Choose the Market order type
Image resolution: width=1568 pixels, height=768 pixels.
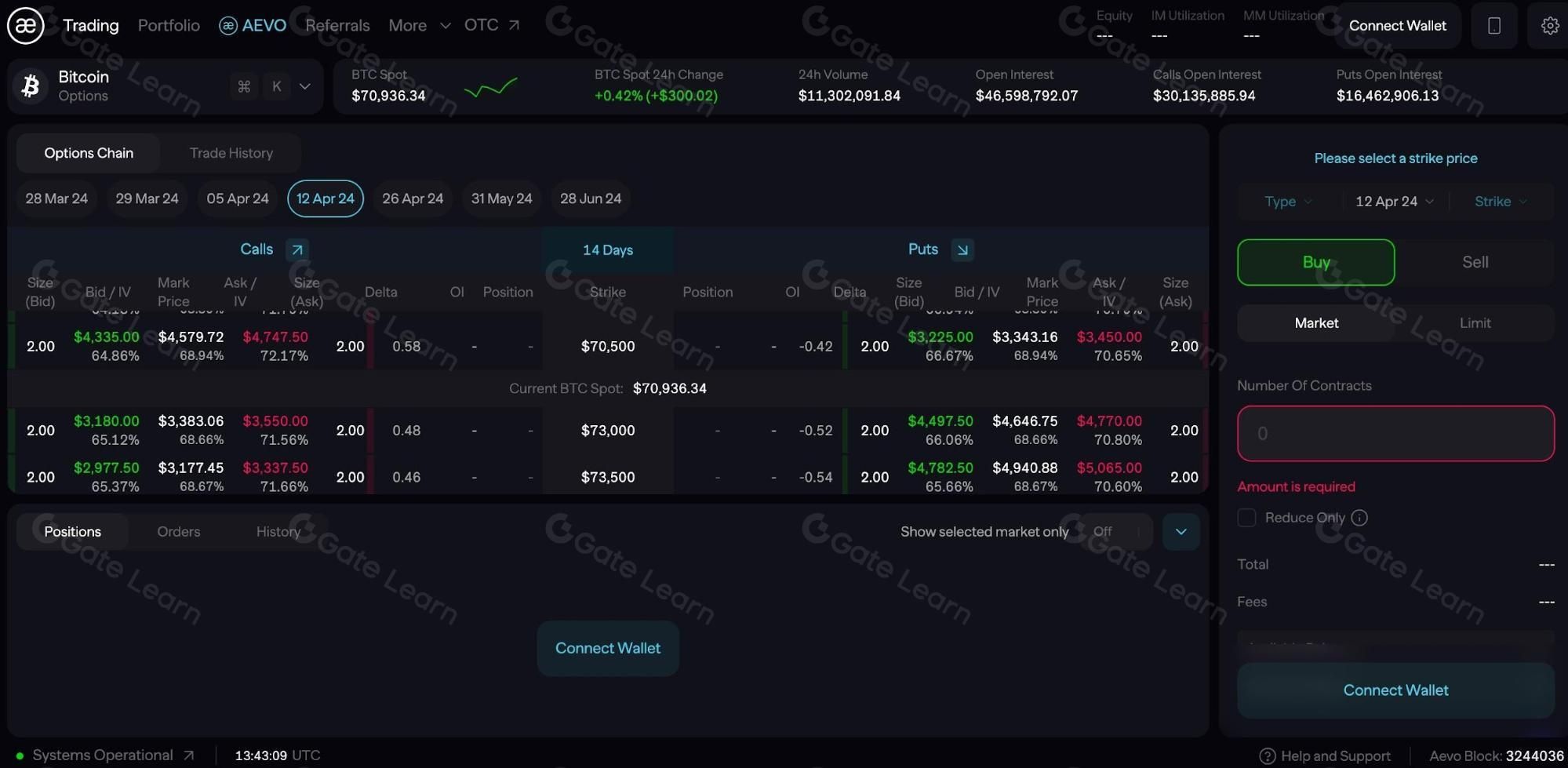1316,323
